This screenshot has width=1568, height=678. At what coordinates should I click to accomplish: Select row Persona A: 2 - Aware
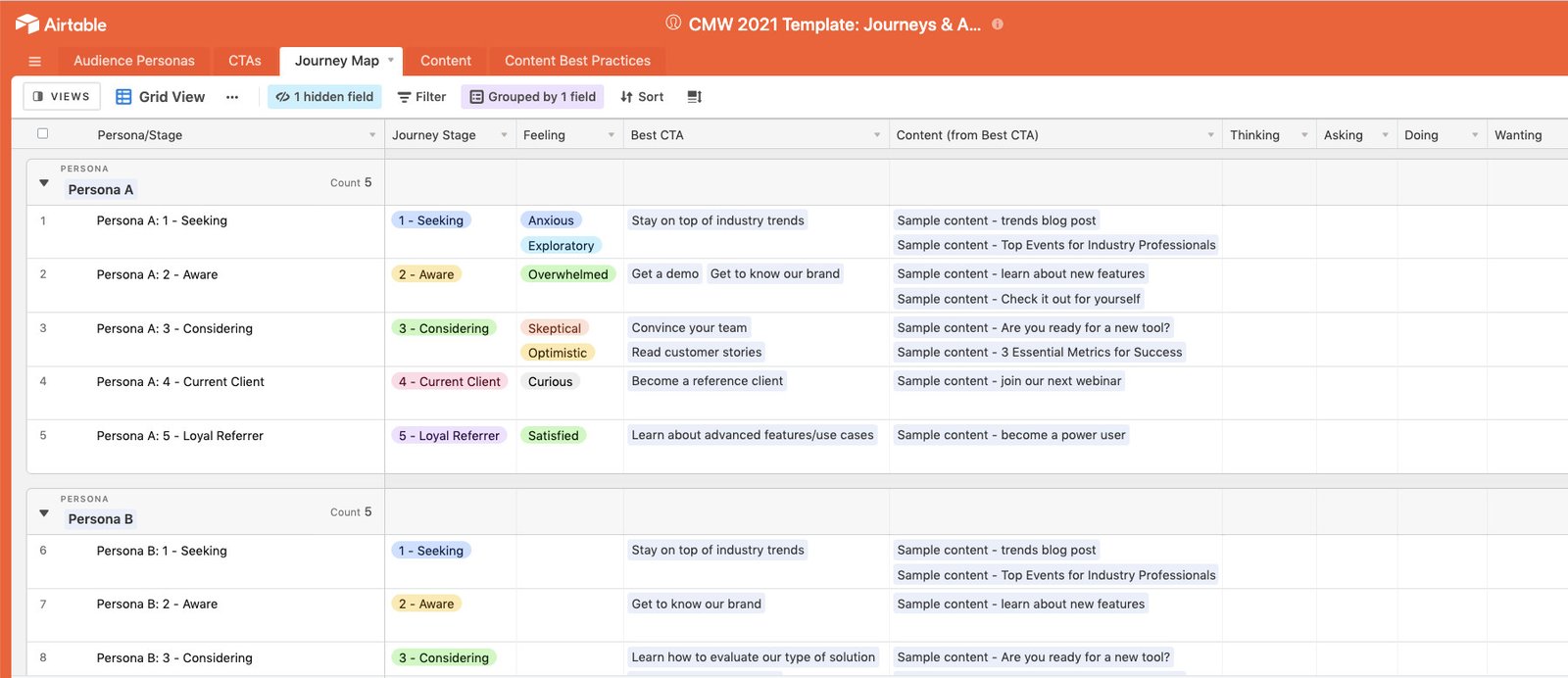tap(157, 274)
